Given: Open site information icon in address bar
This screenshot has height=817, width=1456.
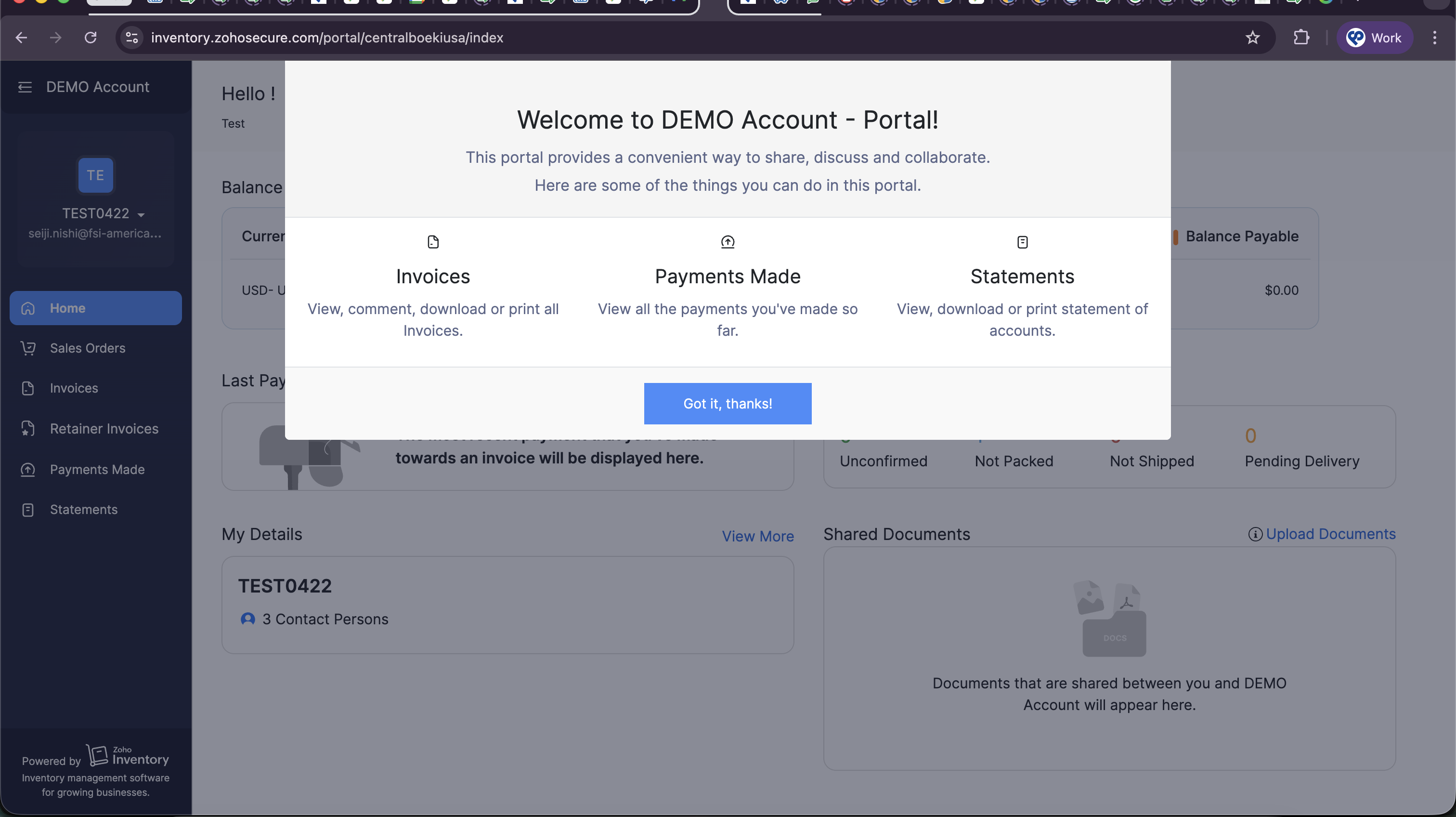Looking at the screenshot, I should coord(132,38).
